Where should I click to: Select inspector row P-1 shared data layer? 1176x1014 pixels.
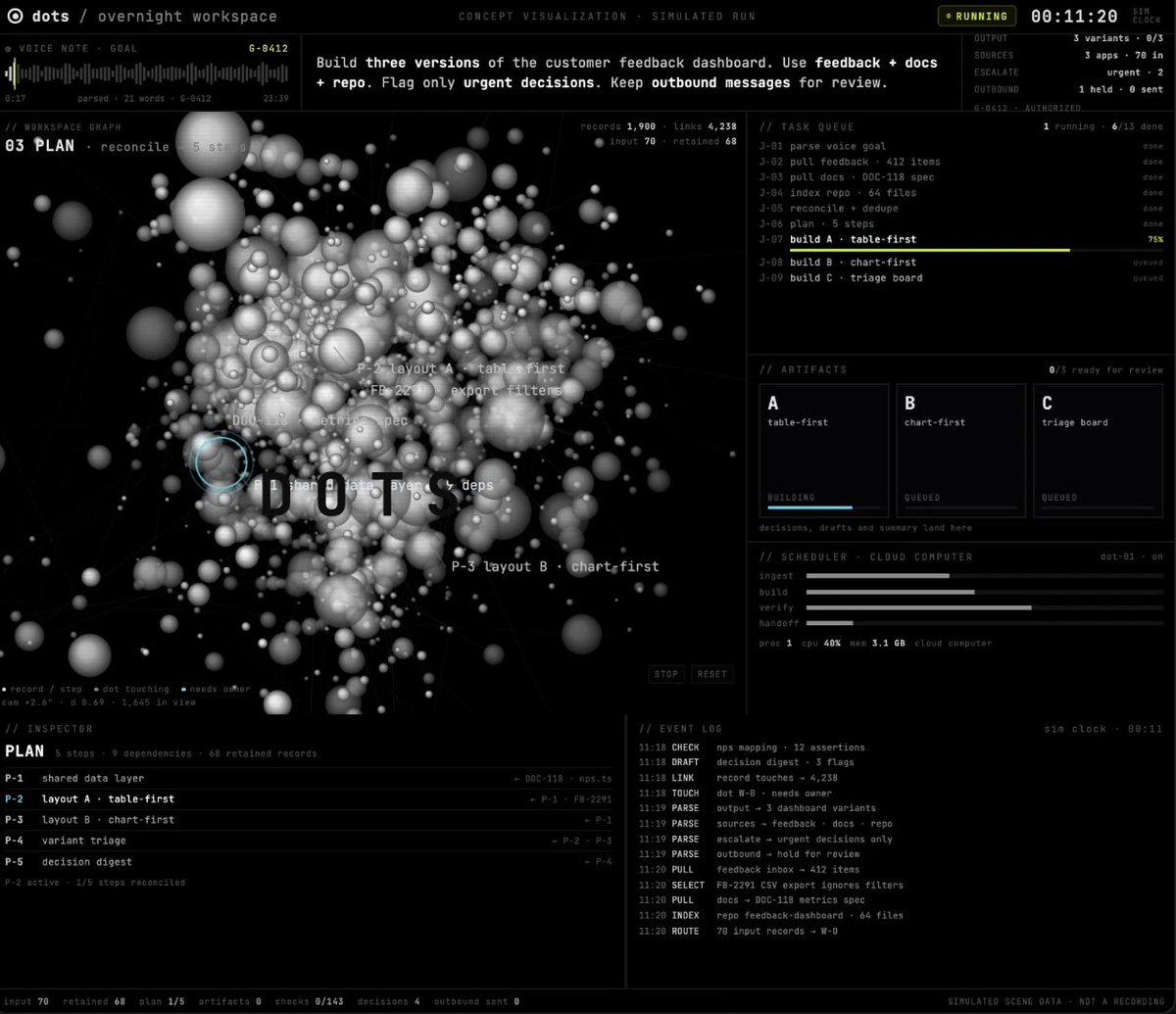309,779
